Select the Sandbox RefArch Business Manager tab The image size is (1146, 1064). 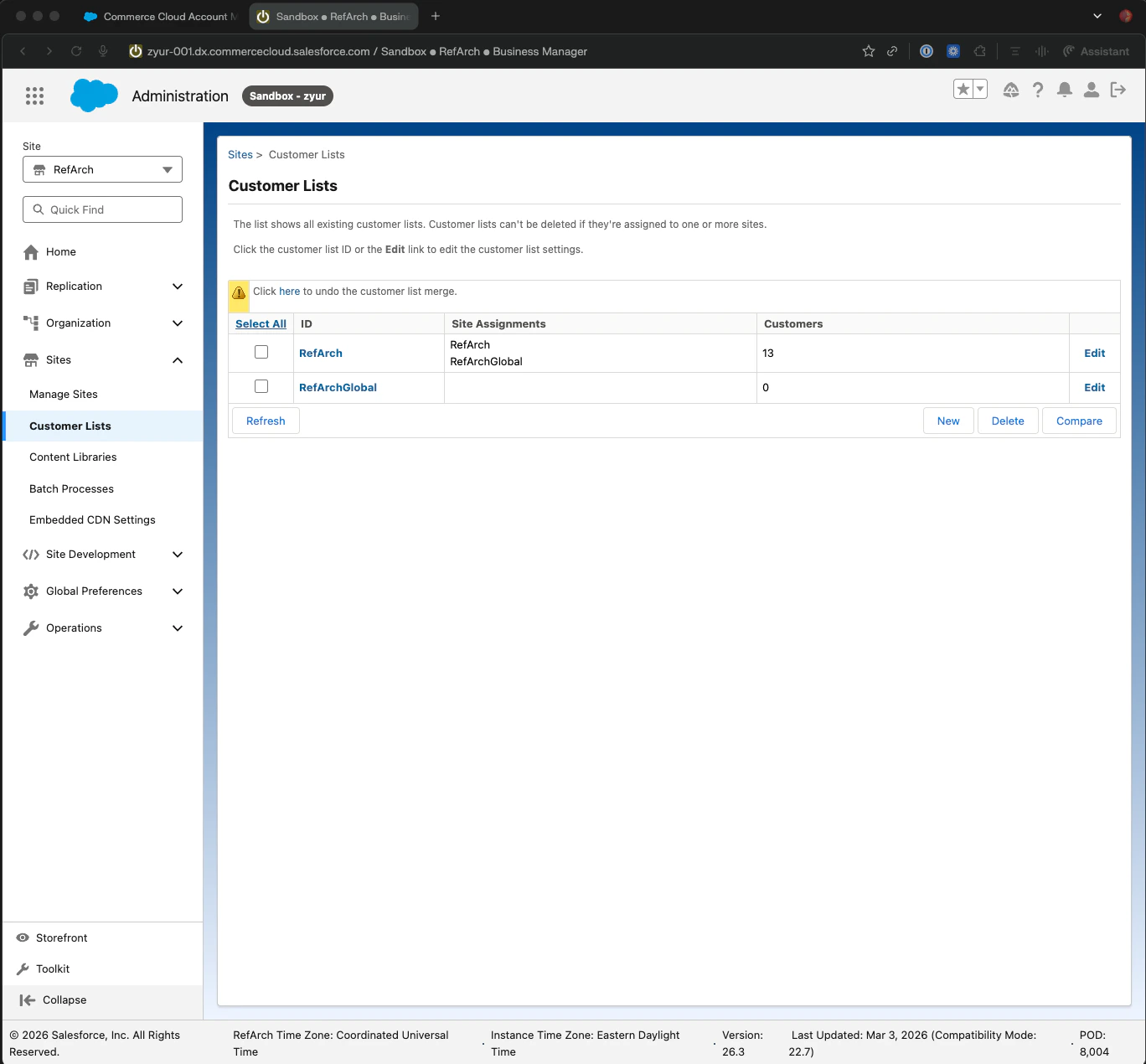click(333, 17)
